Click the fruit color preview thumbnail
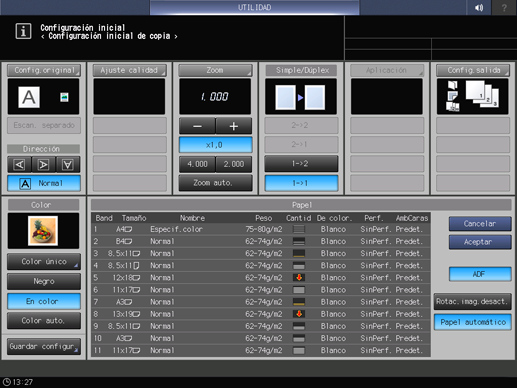 pos(43,231)
